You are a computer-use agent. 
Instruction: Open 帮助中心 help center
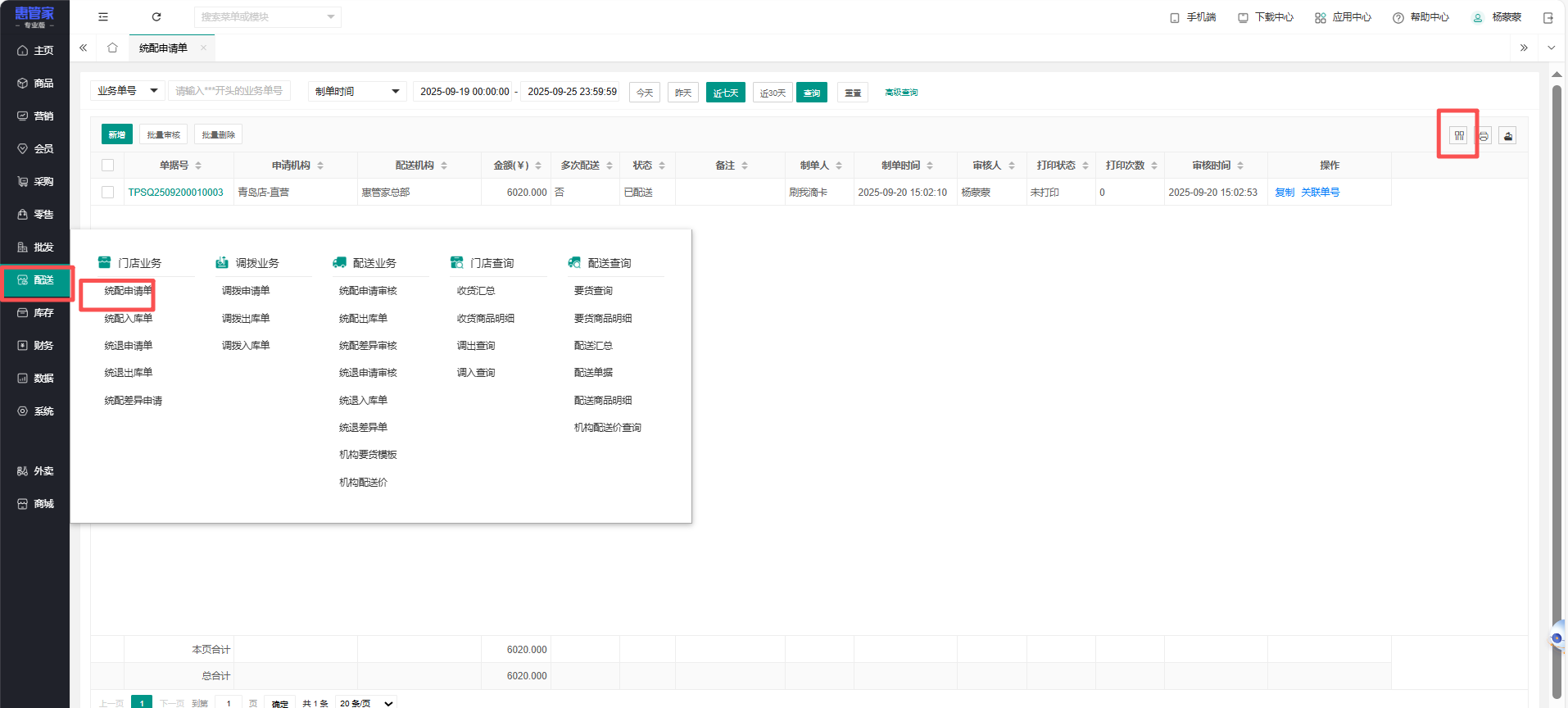1421,17
